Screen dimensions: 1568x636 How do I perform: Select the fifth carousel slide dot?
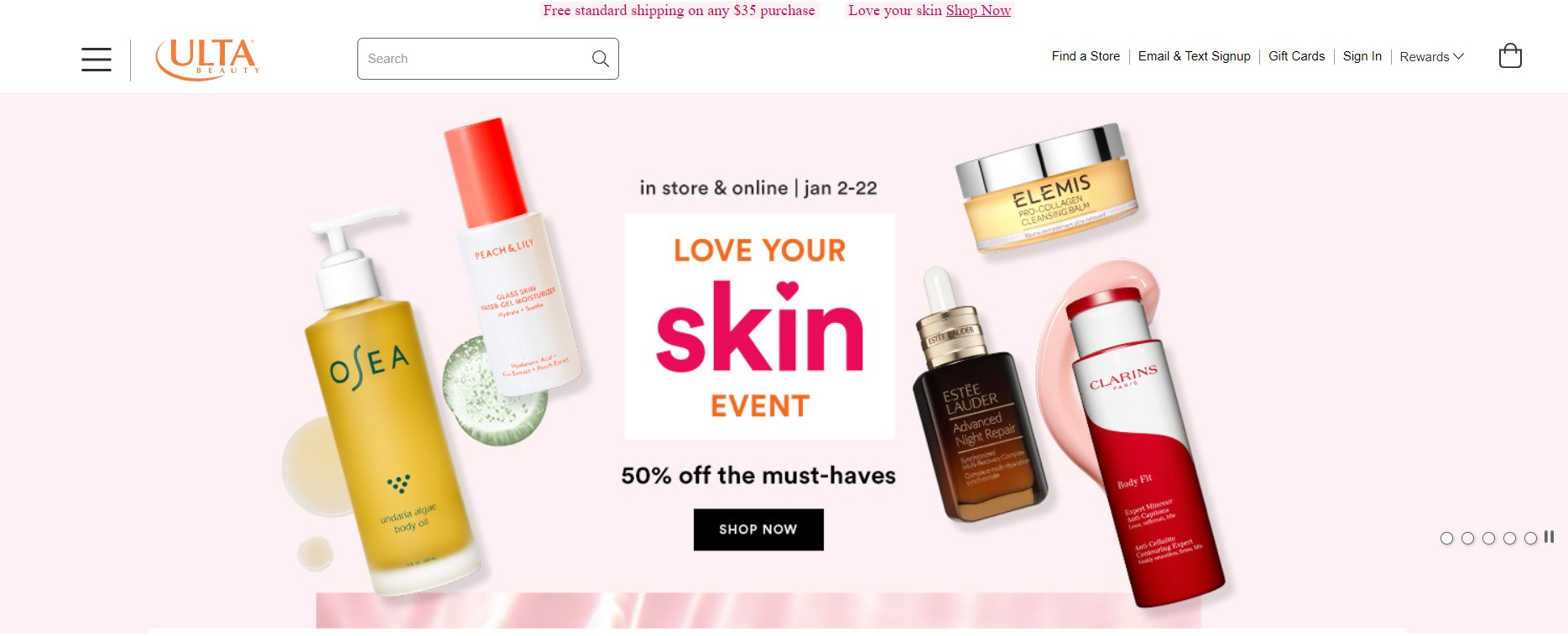(1530, 539)
